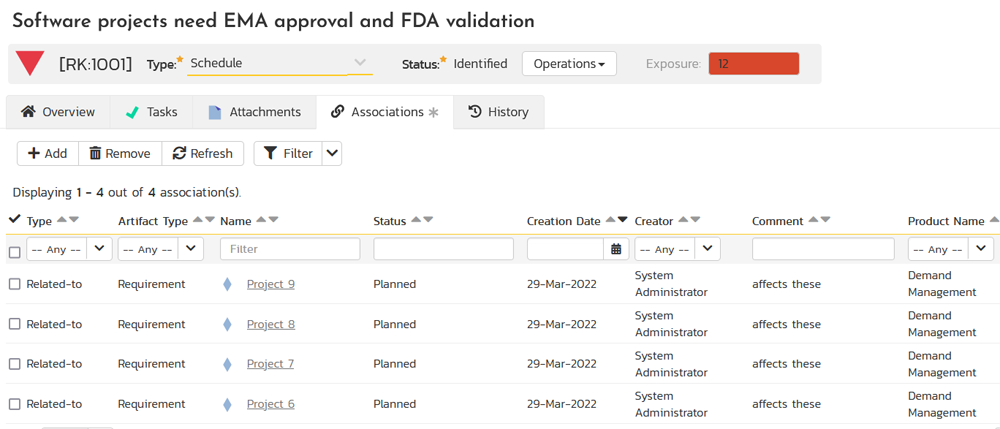Tick the Project 7 row checkbox
This screenshot has height=429, width=1000.
point(14,364)
